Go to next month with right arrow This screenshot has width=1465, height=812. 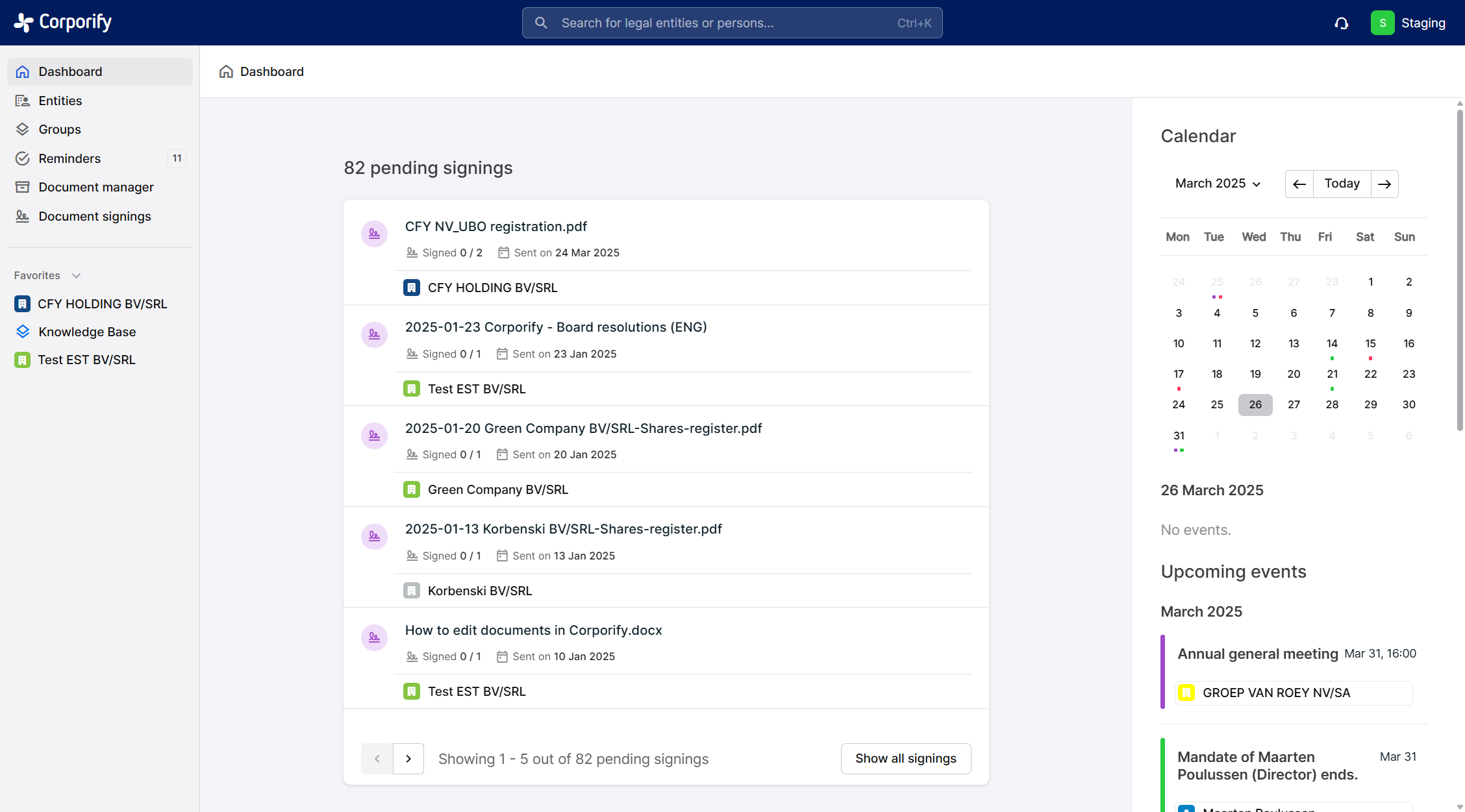pyautogui.click(x=1384, y=184)
